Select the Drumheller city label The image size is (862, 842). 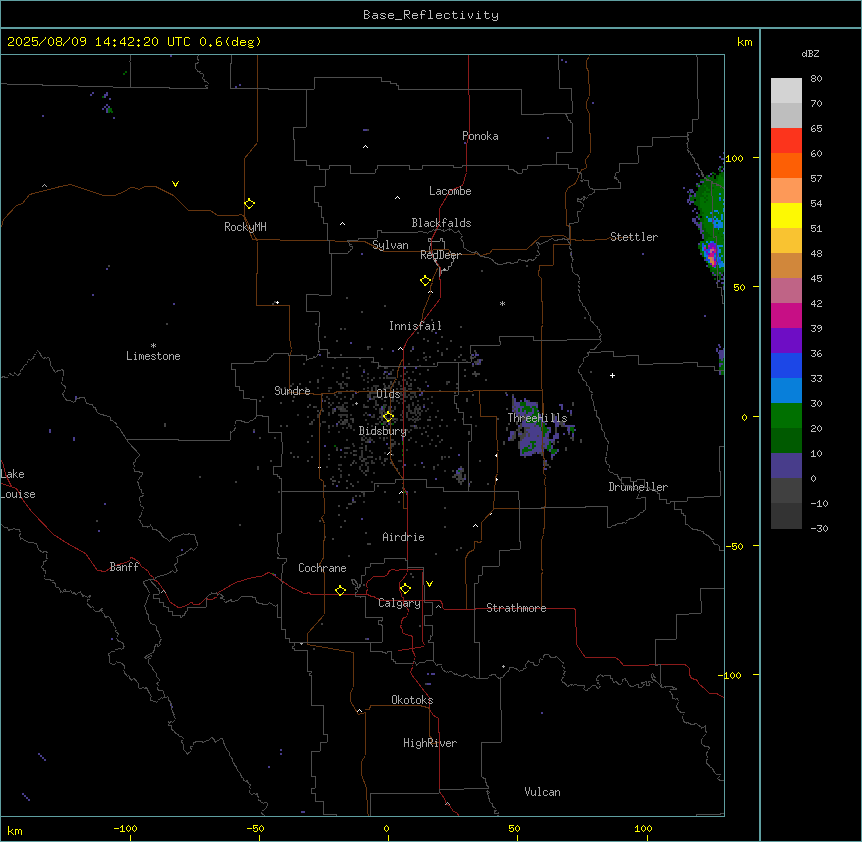638,487
